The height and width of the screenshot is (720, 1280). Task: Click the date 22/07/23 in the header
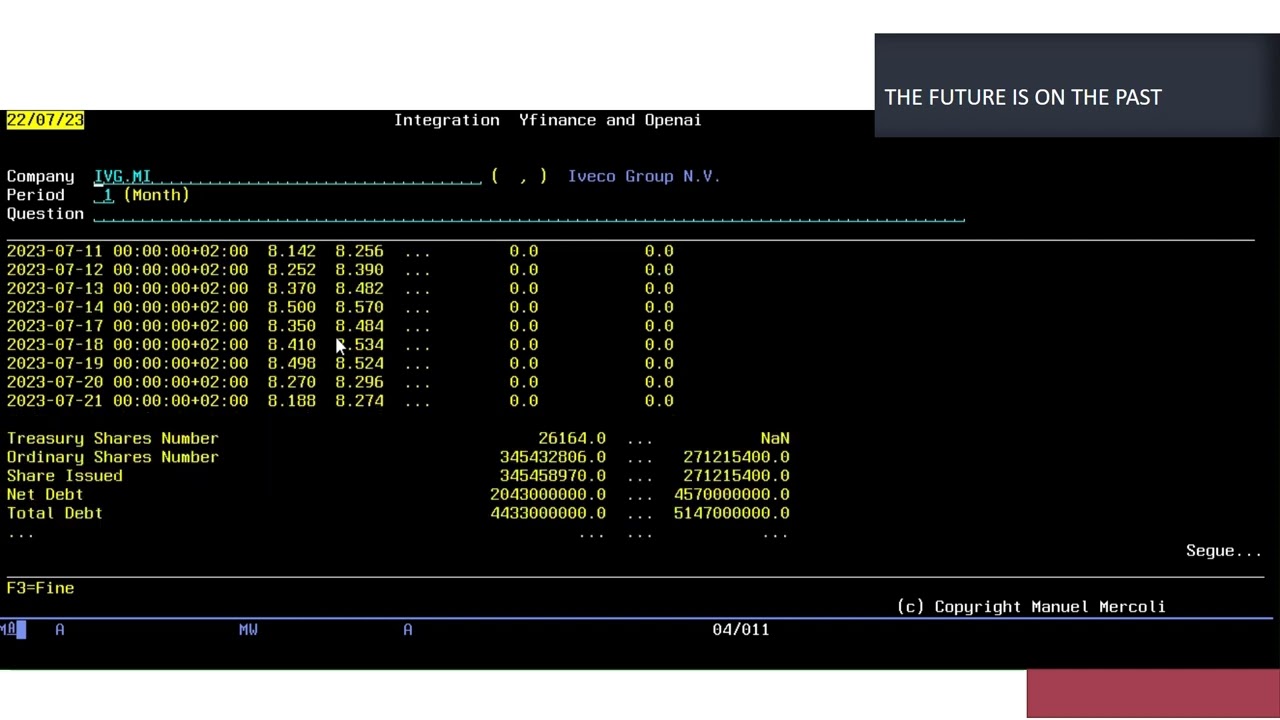pyautogui.click(x=45, y=120)
